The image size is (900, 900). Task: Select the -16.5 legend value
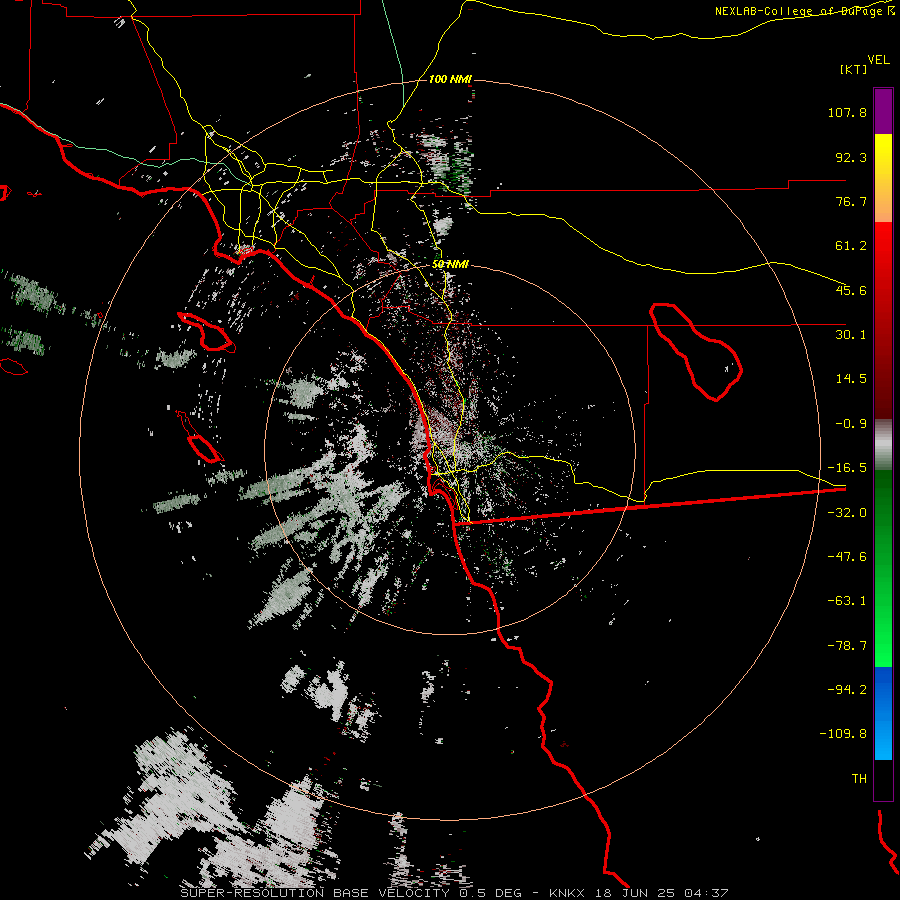847,468
